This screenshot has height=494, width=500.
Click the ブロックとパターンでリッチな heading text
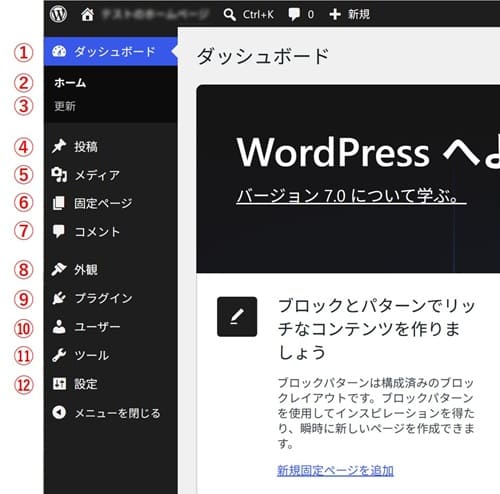pyautogui.click(x=376, y=329)
